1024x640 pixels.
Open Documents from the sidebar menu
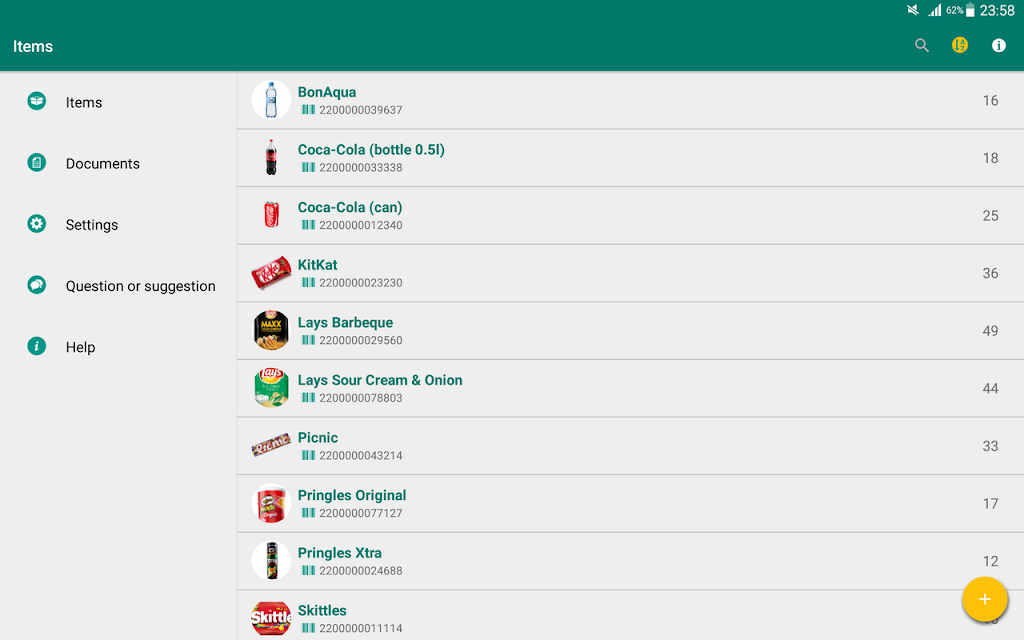[103, 163]
